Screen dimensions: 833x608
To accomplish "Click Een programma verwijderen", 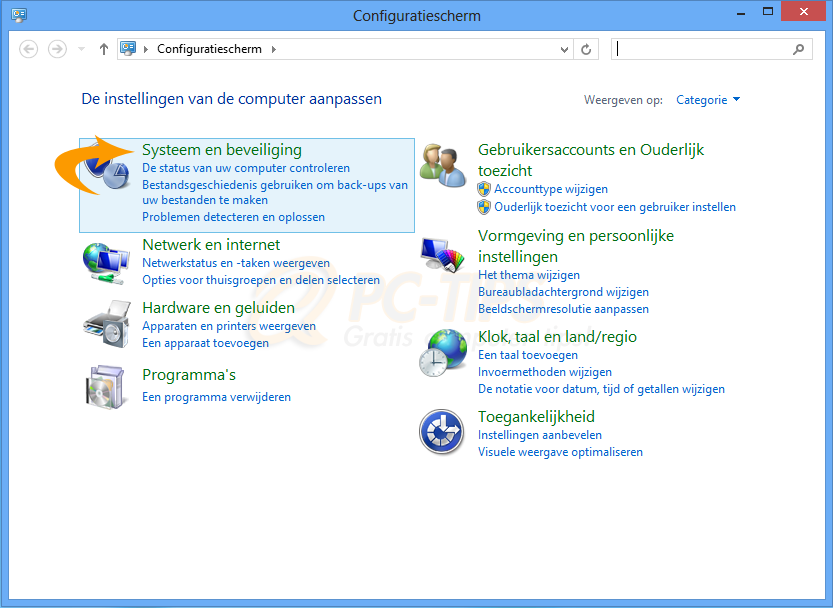I will 216,397.
